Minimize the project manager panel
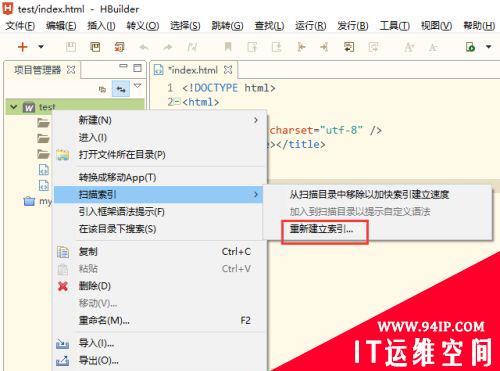500x371 pixels. (123, 66)
